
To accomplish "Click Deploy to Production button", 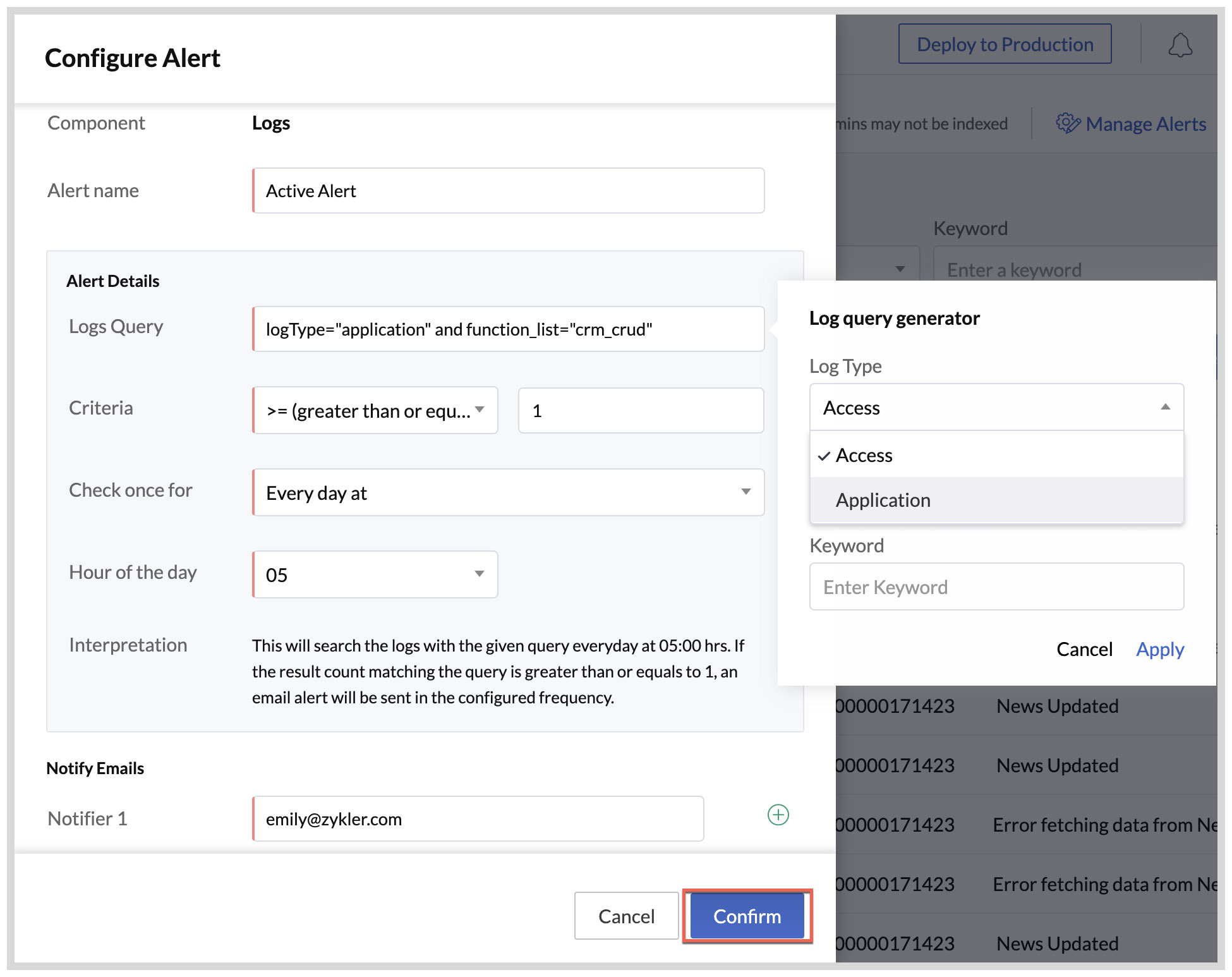I will click(1005, 44).
